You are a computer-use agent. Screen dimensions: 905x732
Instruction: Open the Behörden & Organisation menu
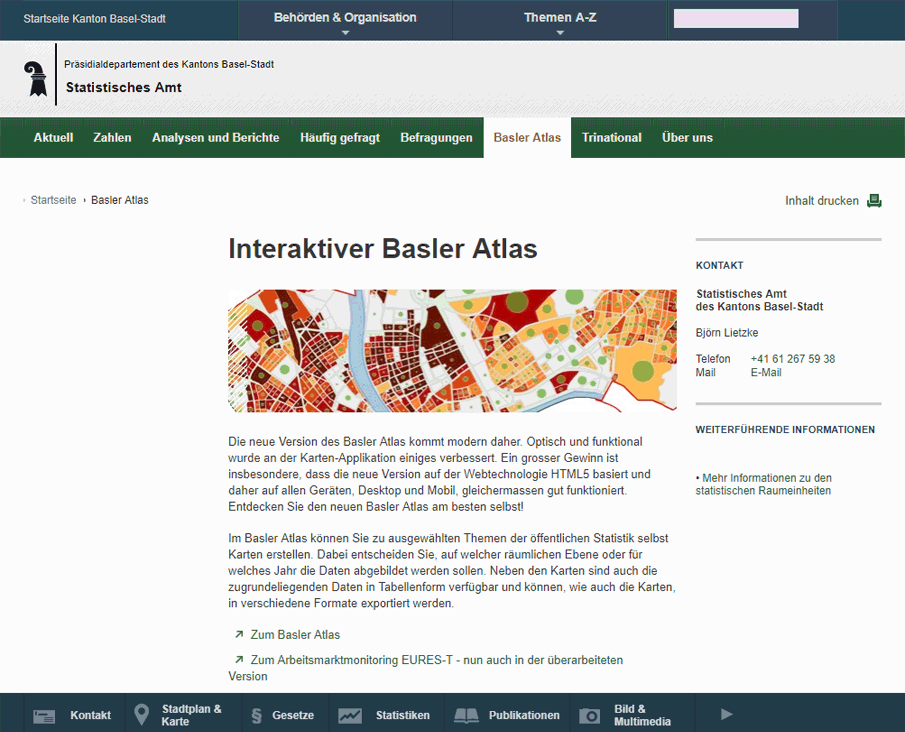(345, 20)
